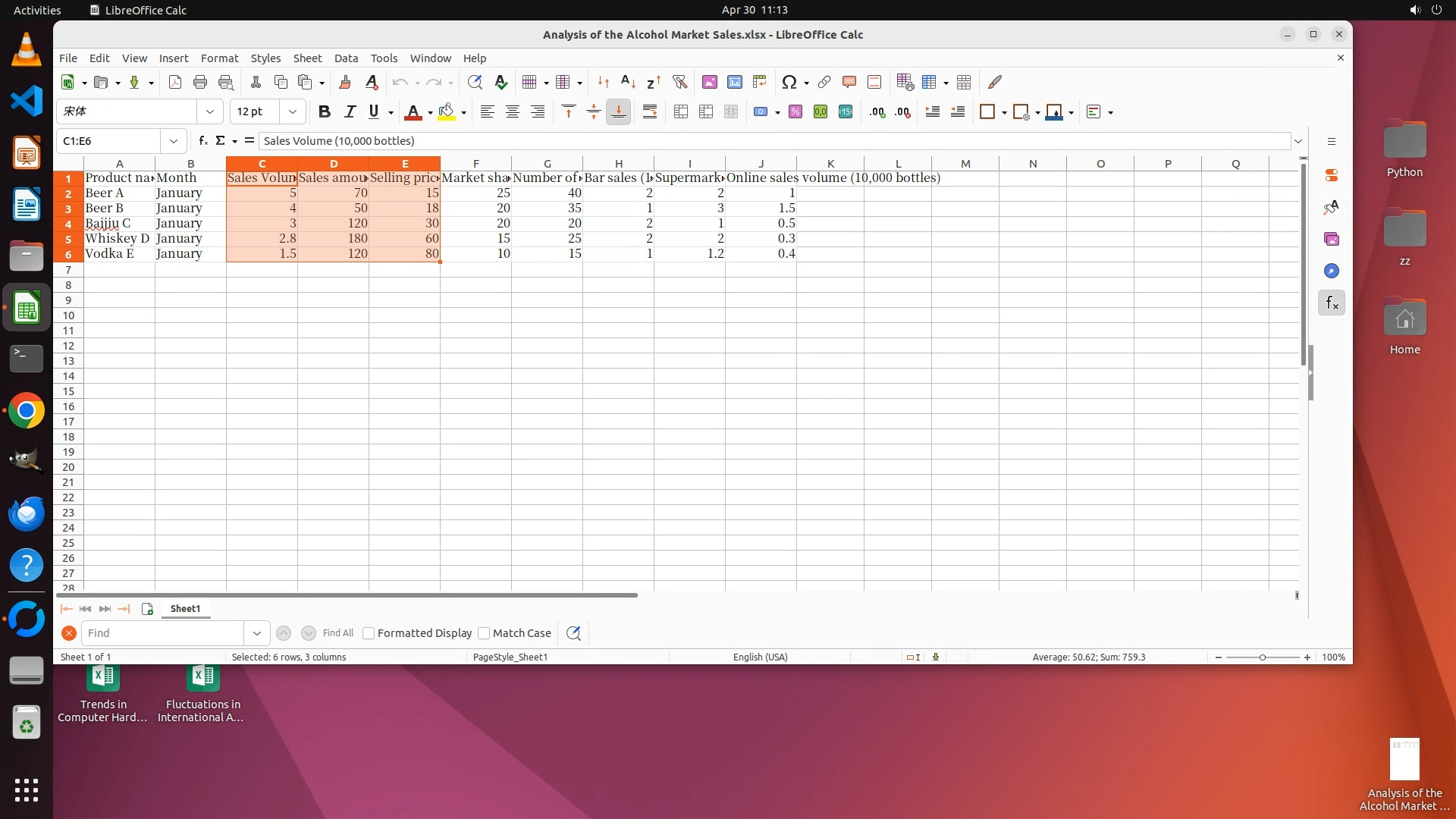Screen dimensions: 1456x819
Task: Click the Sort Ascending toolbar icon
Action: 627,82
